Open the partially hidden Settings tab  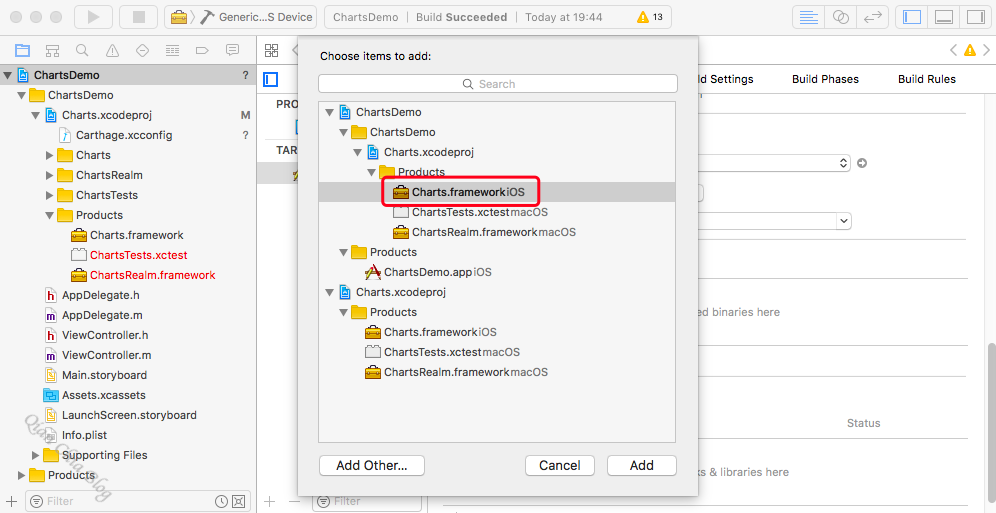point(726,79)
